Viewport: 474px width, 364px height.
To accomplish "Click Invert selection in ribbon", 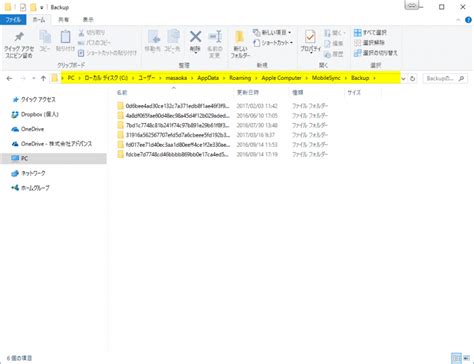I will point(376,53).
